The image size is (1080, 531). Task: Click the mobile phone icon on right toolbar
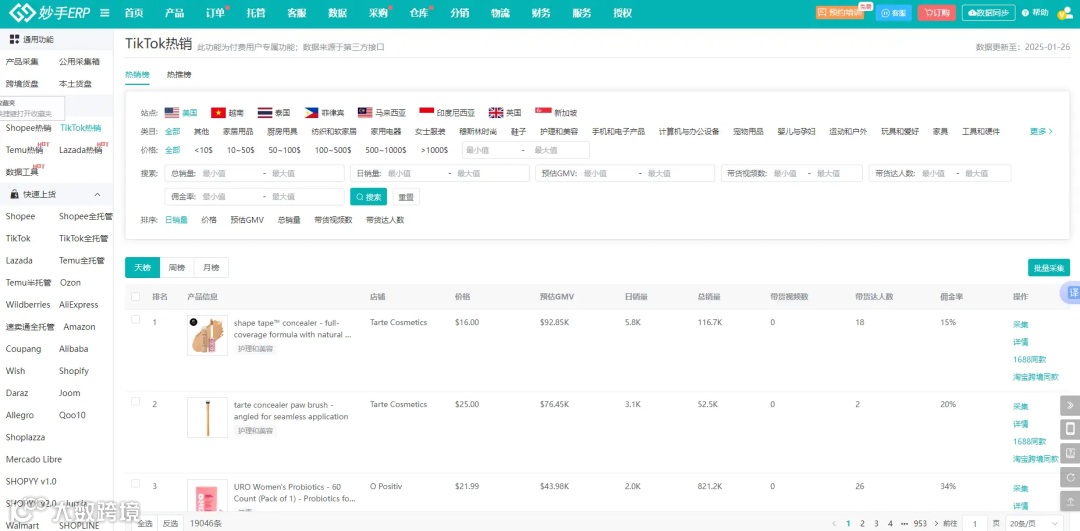(x=1070, y=429)
